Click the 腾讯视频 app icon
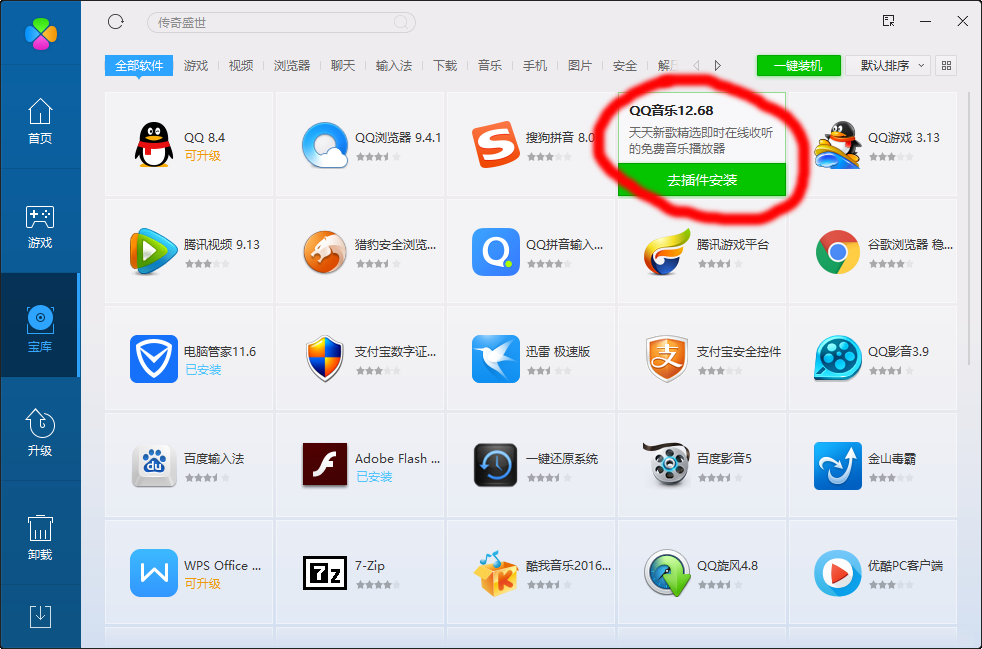Screen dimensions: 982x649 click(153, 252)
